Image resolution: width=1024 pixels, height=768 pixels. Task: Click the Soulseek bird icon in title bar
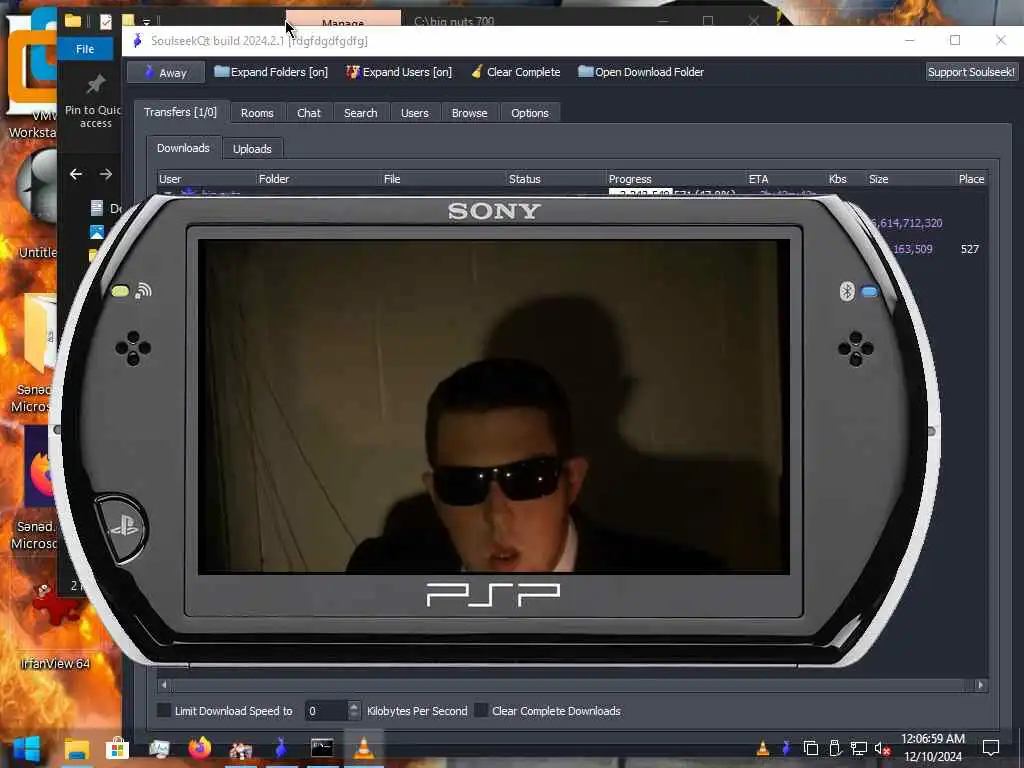(137, 41)
